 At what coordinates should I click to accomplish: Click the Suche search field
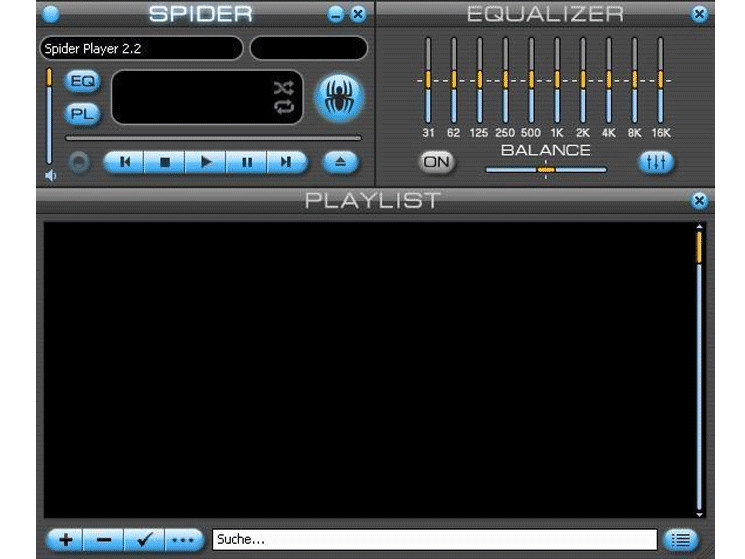click(x=434, y=540)
